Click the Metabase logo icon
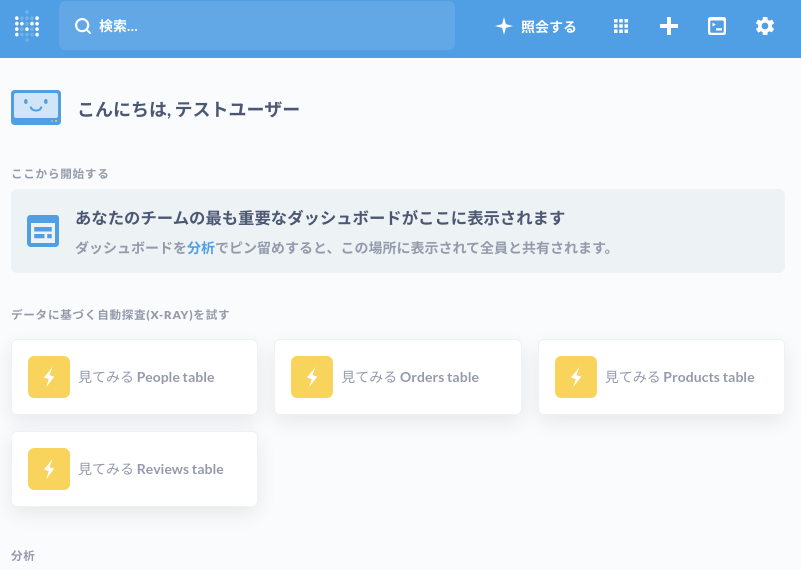Viewport: 801px width, 570px height. click(27, 26)
